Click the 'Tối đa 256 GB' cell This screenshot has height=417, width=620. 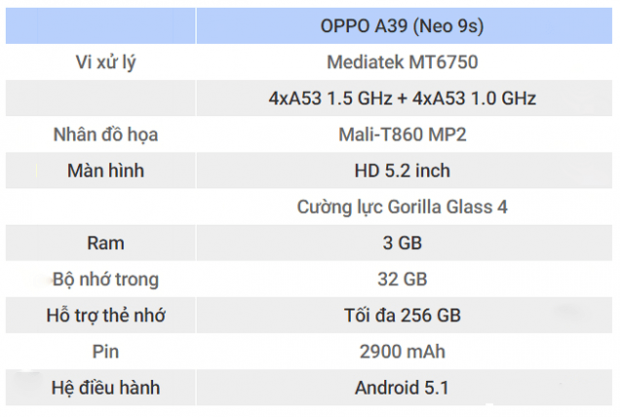(402, 316)
